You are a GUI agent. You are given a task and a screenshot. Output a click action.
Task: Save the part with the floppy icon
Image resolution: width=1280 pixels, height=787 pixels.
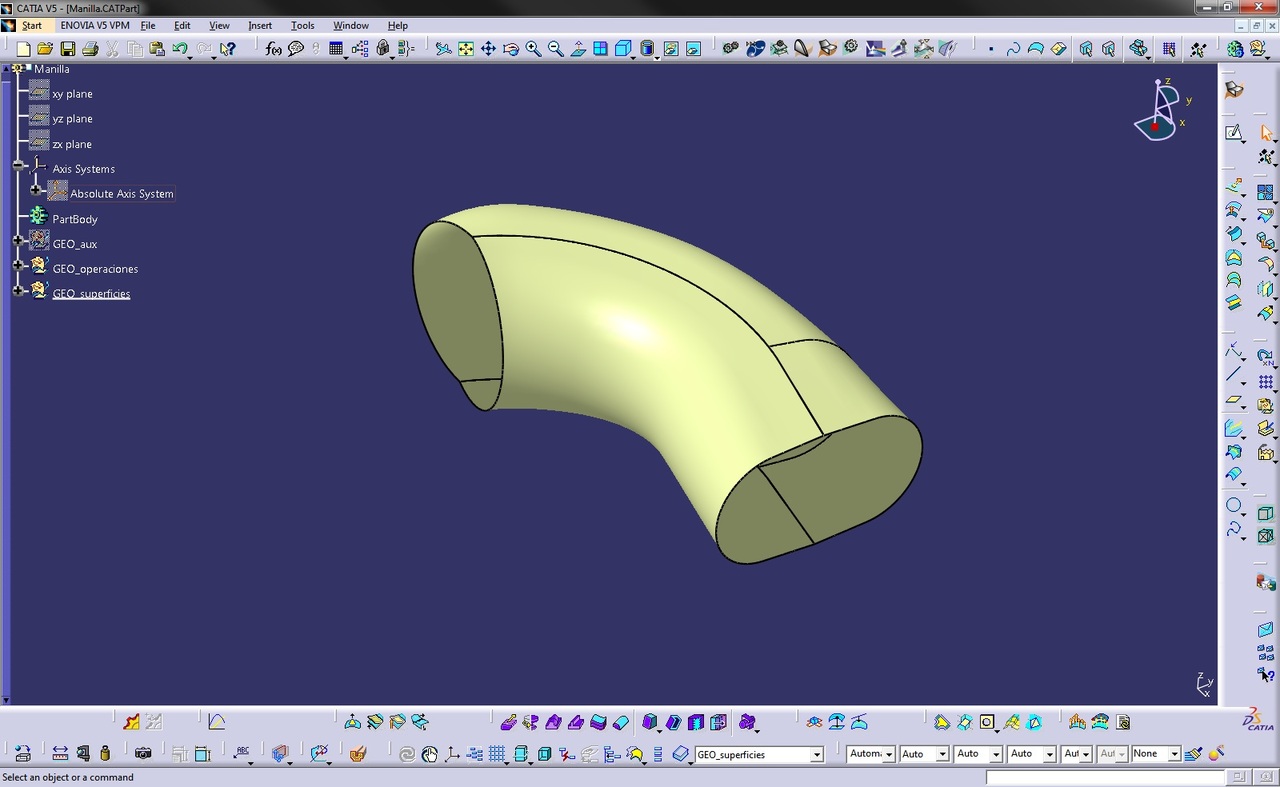click(x=67, y=48)
